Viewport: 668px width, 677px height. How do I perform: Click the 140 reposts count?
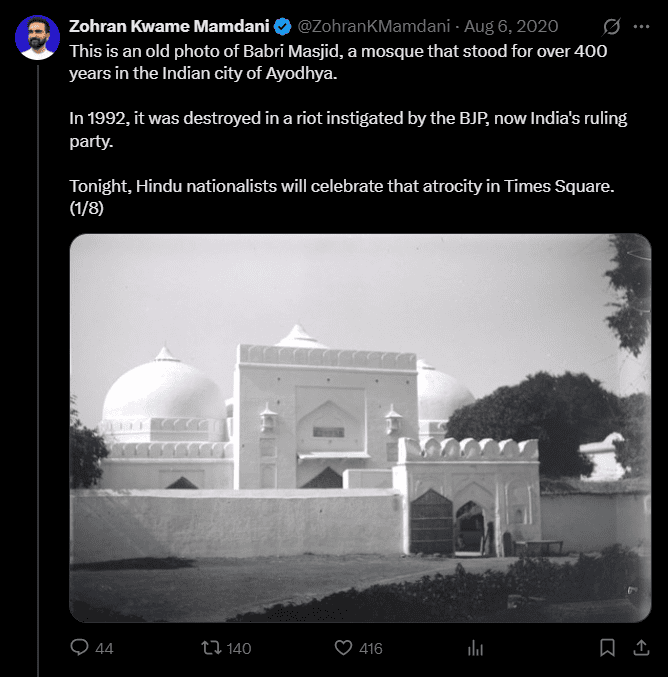[x=239, y=648]
